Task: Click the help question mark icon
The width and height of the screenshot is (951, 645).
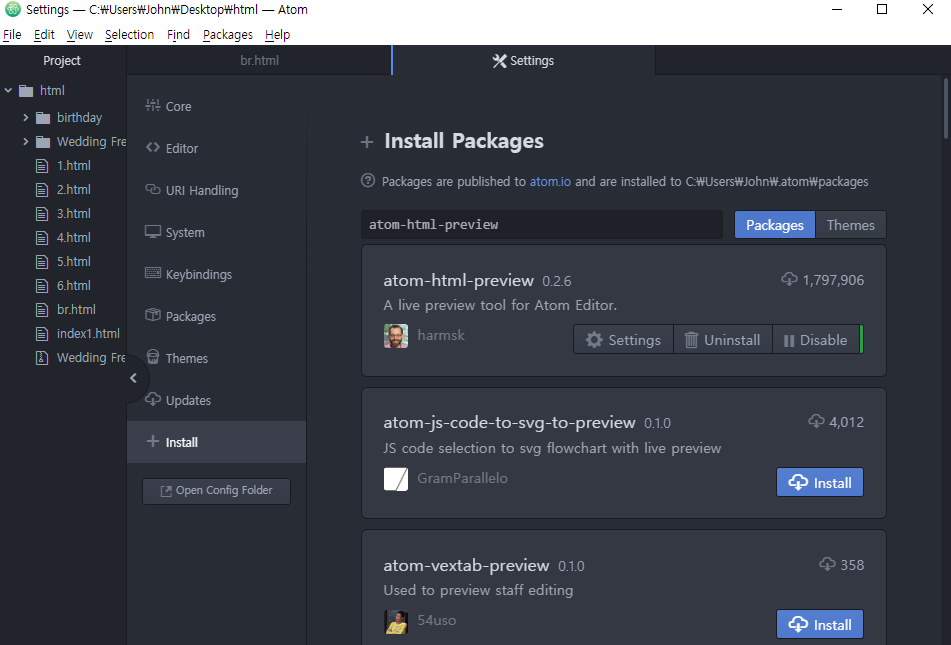Action: click(x=368, y=180)
